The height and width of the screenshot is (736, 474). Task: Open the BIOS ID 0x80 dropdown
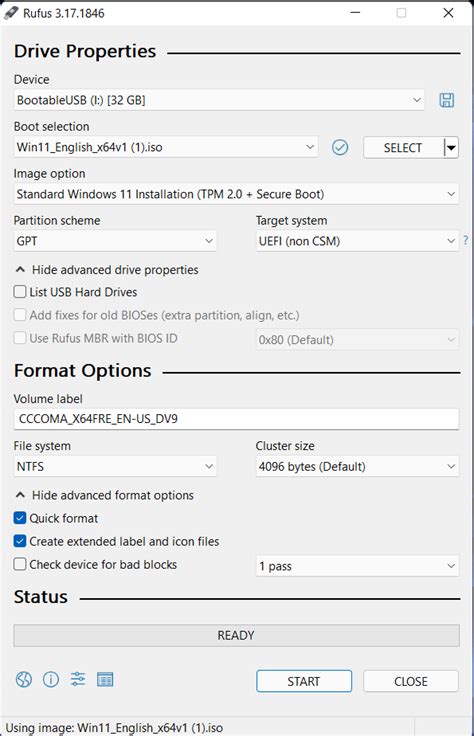[357, 339]
